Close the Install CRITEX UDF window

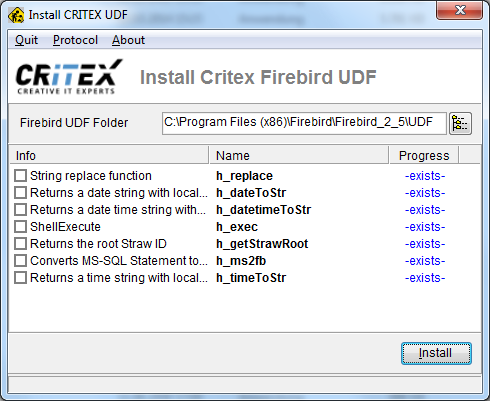pos(460,10)
